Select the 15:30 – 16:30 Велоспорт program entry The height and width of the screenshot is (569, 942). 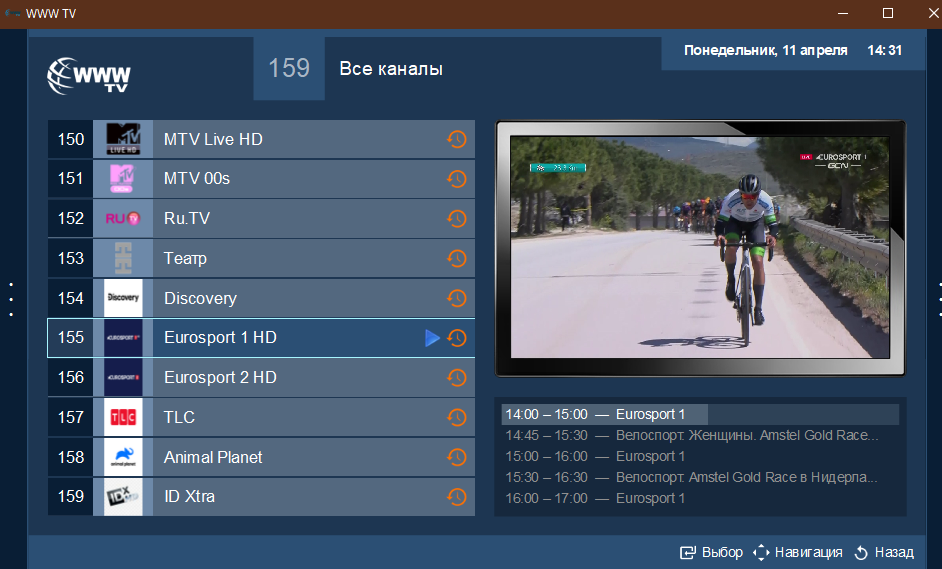click(x=692, y=477)
